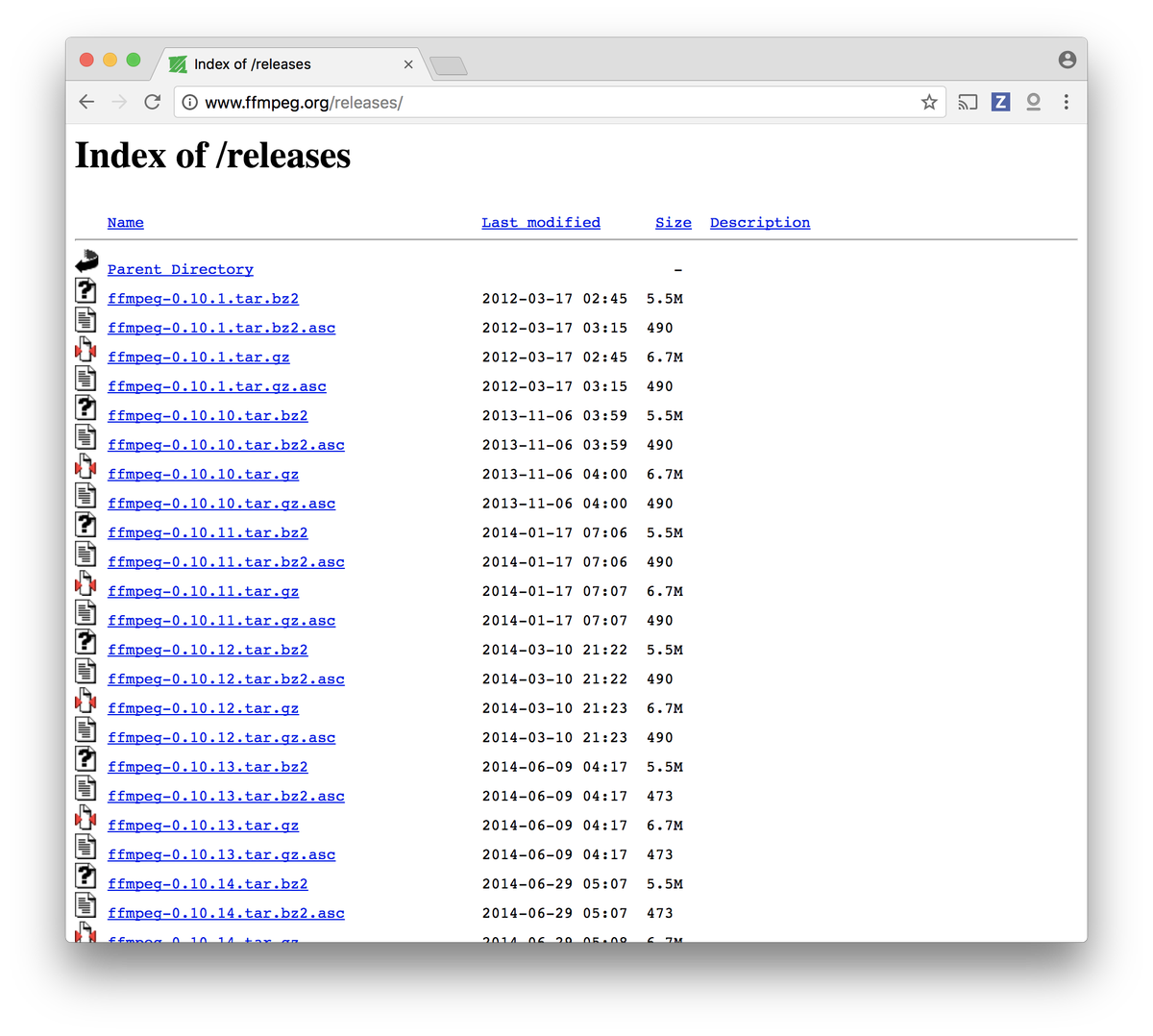Viewport: 1153px width, 1036px height.
Task: Open a new tab with the tab button
Action: [449, 65]
